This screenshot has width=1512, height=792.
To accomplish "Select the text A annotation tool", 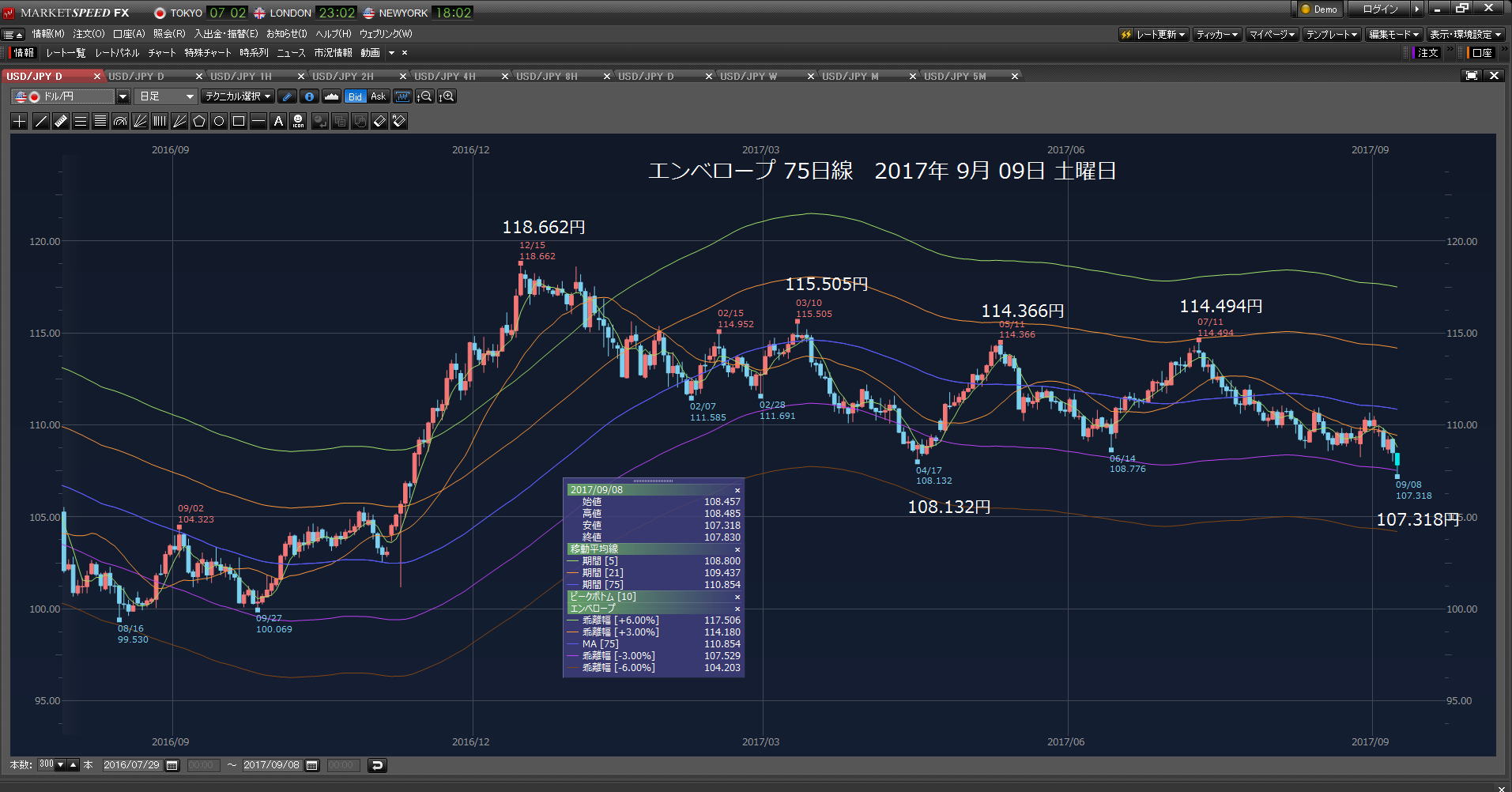I will (x=278, y=121).
